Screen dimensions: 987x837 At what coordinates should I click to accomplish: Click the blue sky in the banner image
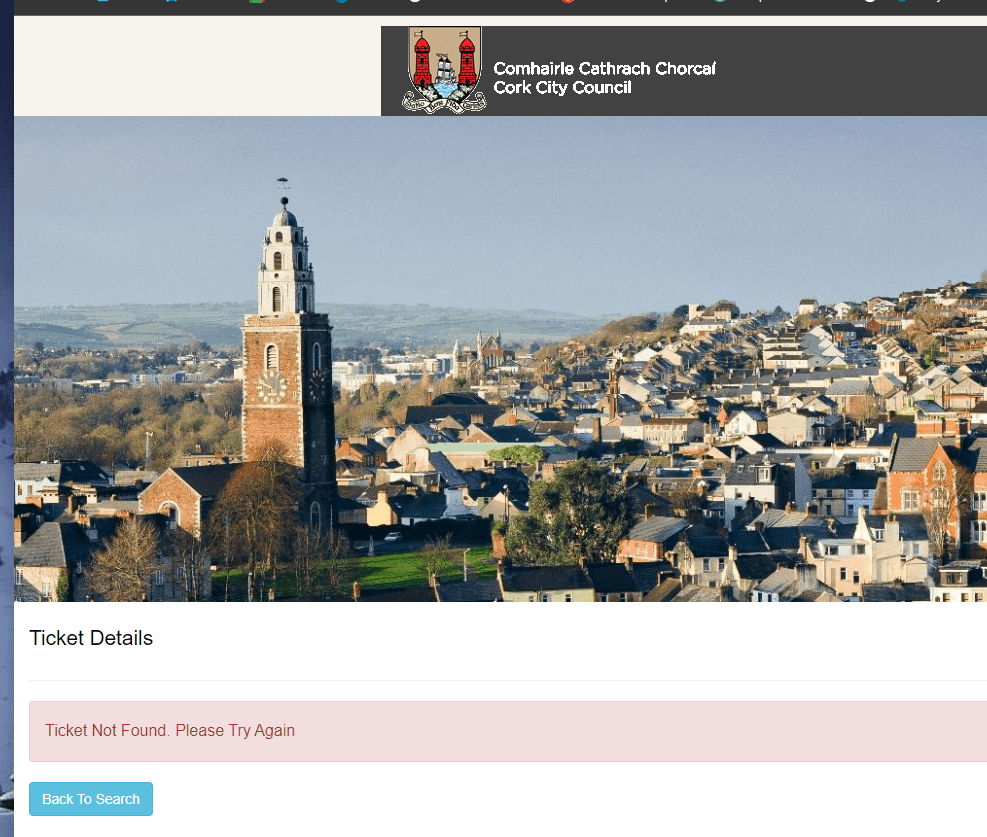click(x=600, y=200)
